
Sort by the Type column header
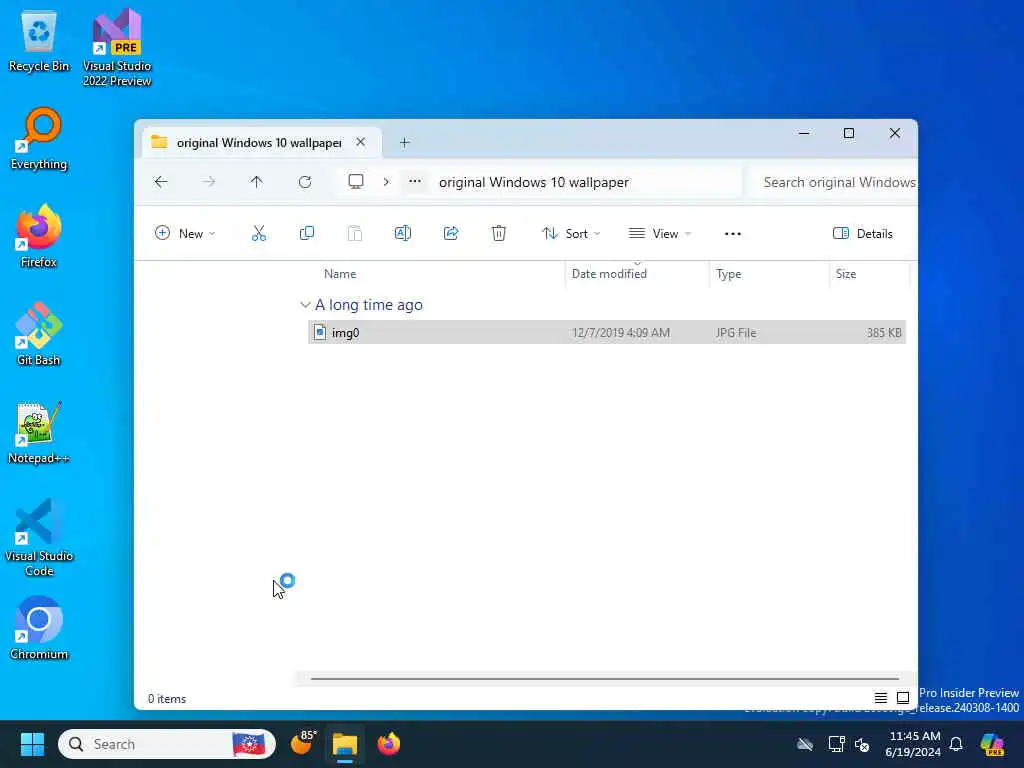tap(729, 274)
